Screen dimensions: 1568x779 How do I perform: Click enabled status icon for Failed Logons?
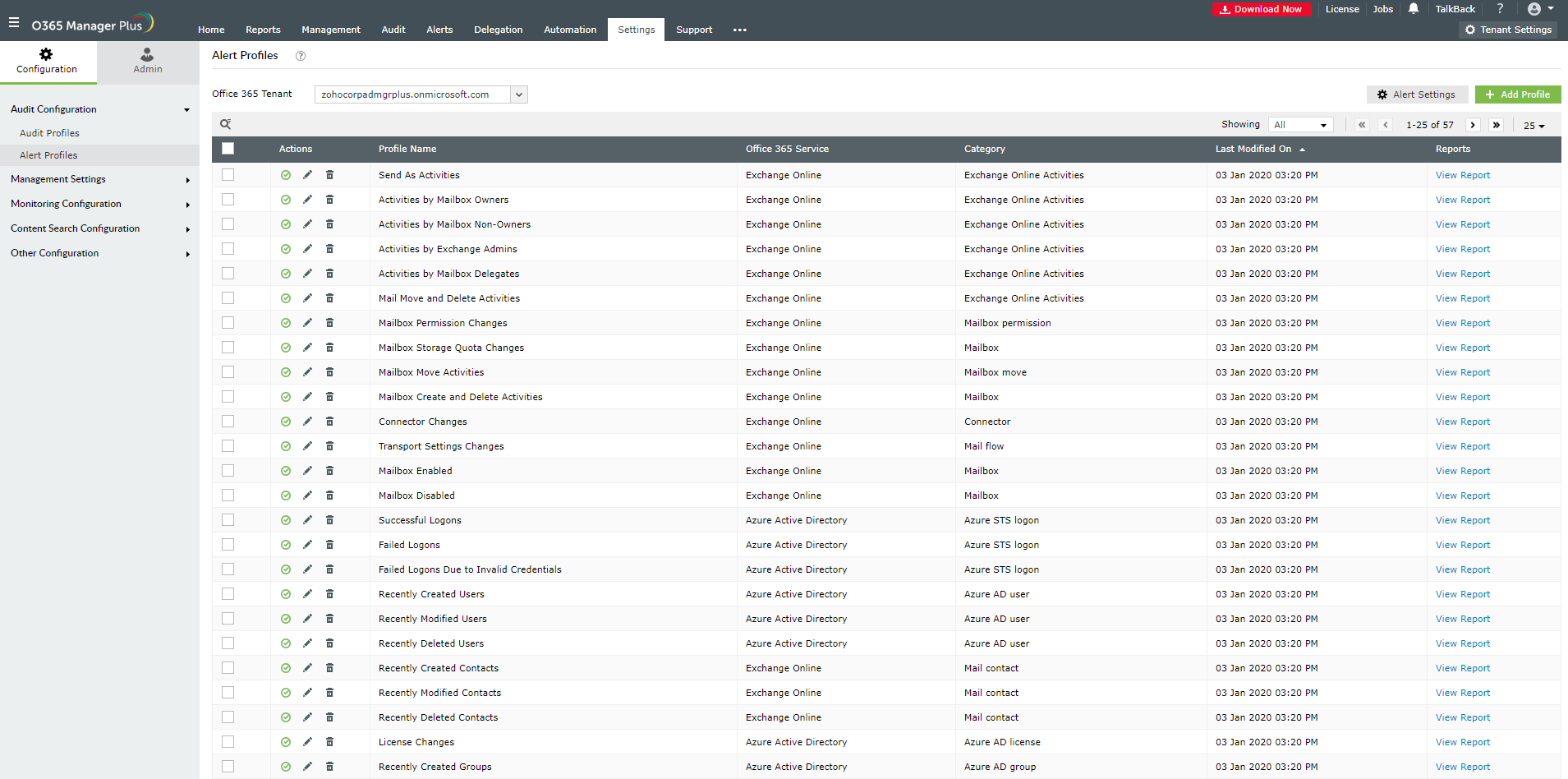tap(286, 545)
